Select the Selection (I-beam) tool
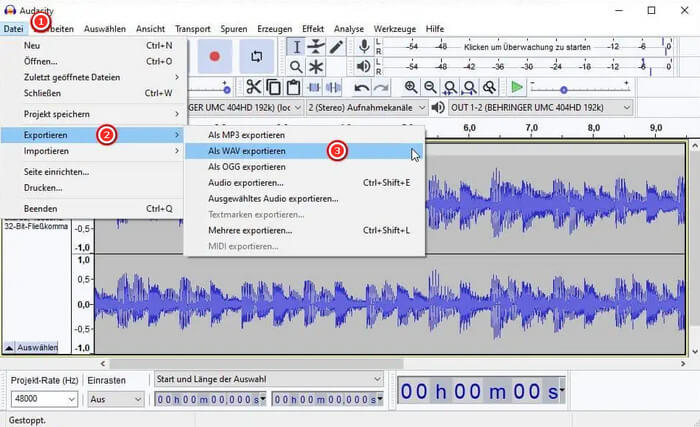The height and width of the screenshot is (427, 700). click(296, 47)
